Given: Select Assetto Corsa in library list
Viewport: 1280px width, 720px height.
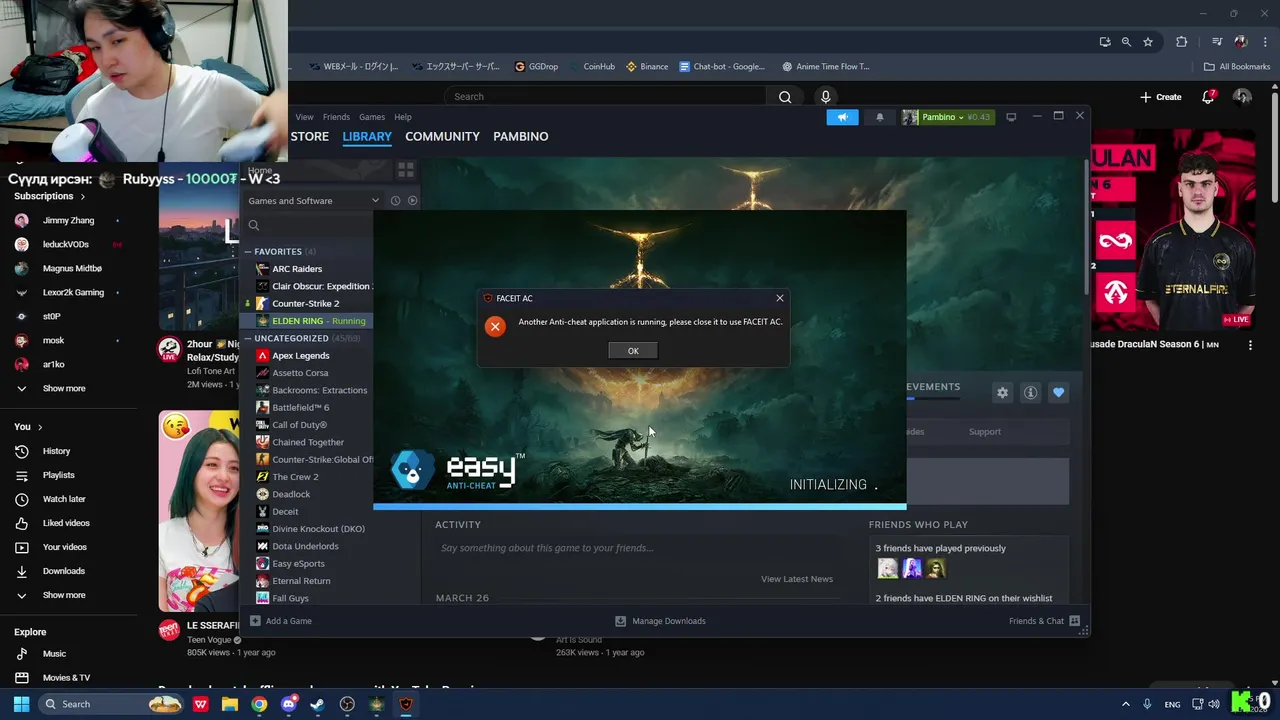Looking at the screenshot, I should tap(300, 373).
